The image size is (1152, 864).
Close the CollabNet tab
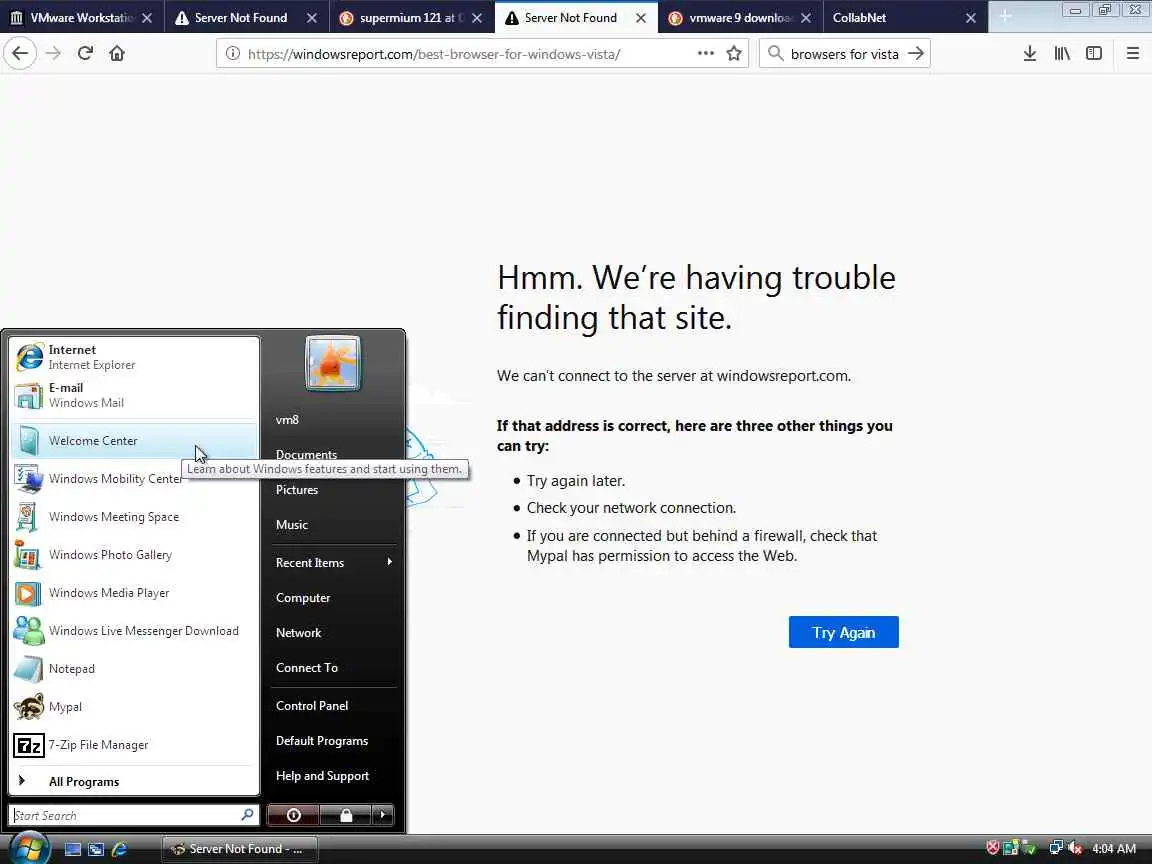coord(971,18)
